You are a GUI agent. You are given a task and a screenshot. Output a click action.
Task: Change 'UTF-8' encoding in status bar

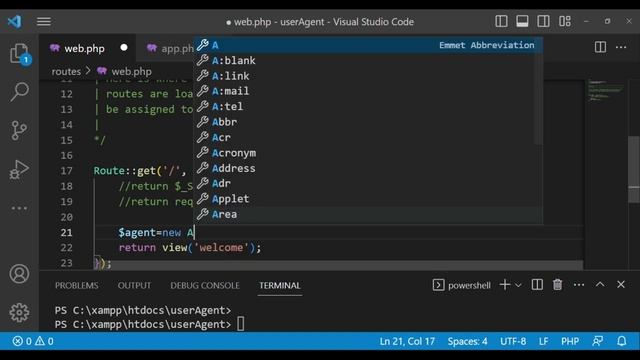click(x=513, y=341)
